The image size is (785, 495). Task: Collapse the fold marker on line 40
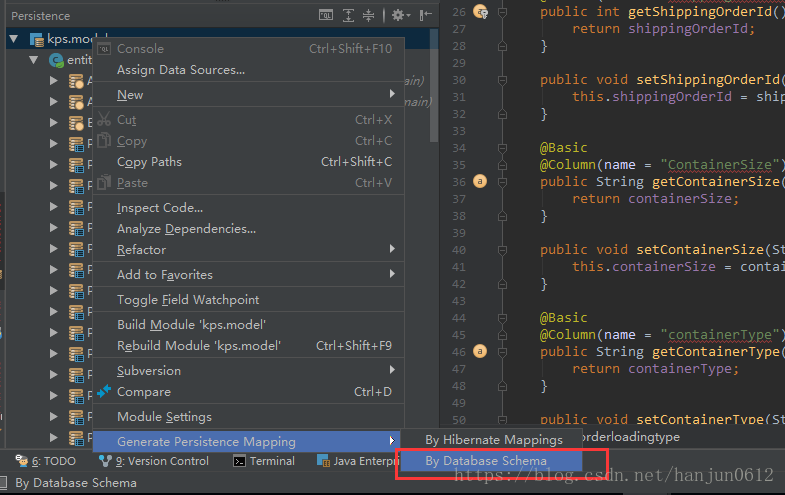503,250
